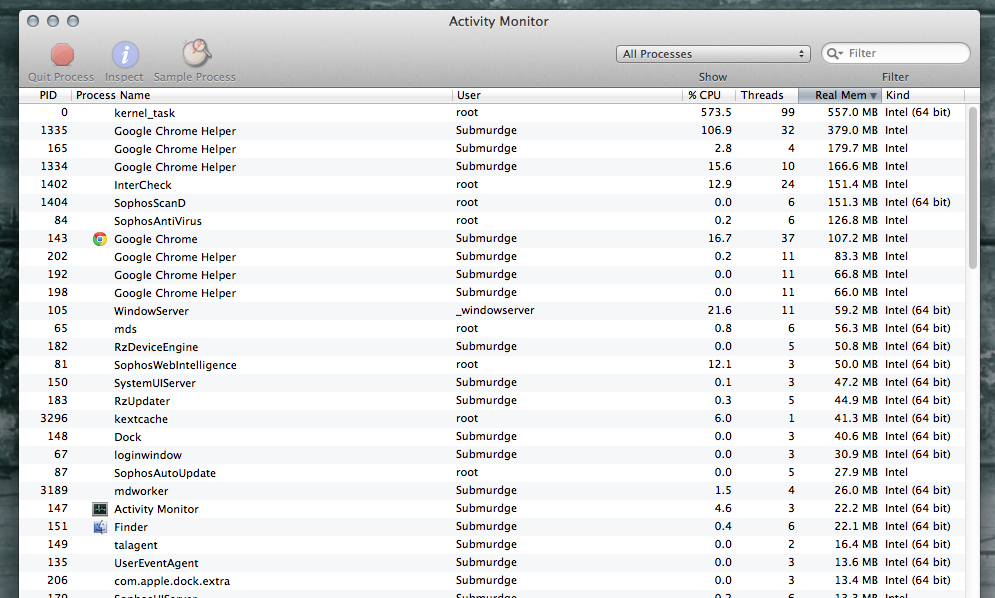Screen dimensions: 995x598
Task: Select Google Chrome Helper with PID 165
Action: pyautogui.click(x=492, y=149)
